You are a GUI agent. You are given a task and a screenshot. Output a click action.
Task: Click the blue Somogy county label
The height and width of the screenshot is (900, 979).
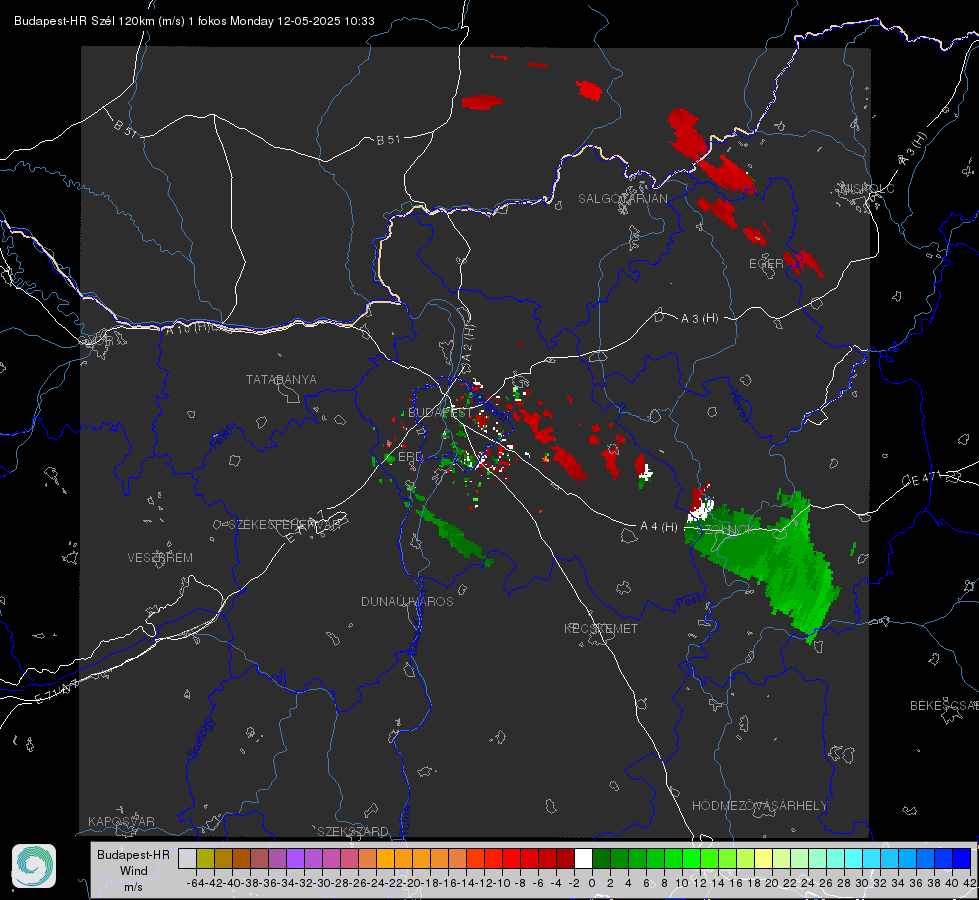pyautogui.click(x=200, y=738)
